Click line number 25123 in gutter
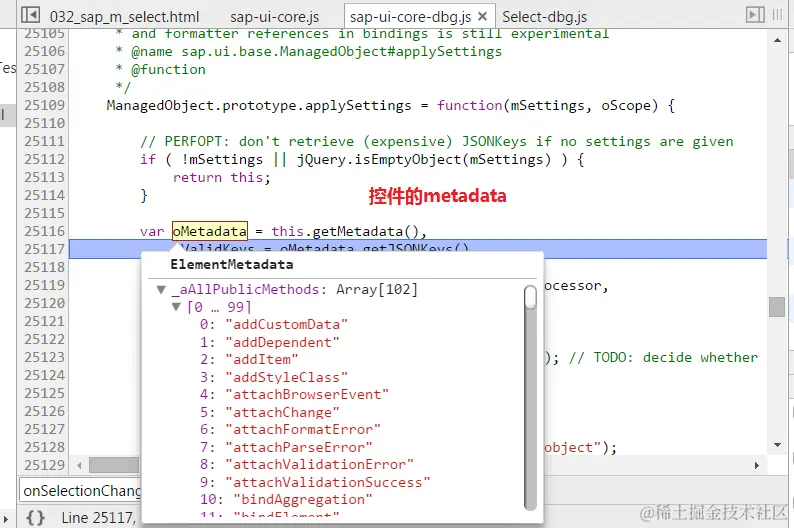The height and width of the screenshot is (528, 794). pos(45,357)
